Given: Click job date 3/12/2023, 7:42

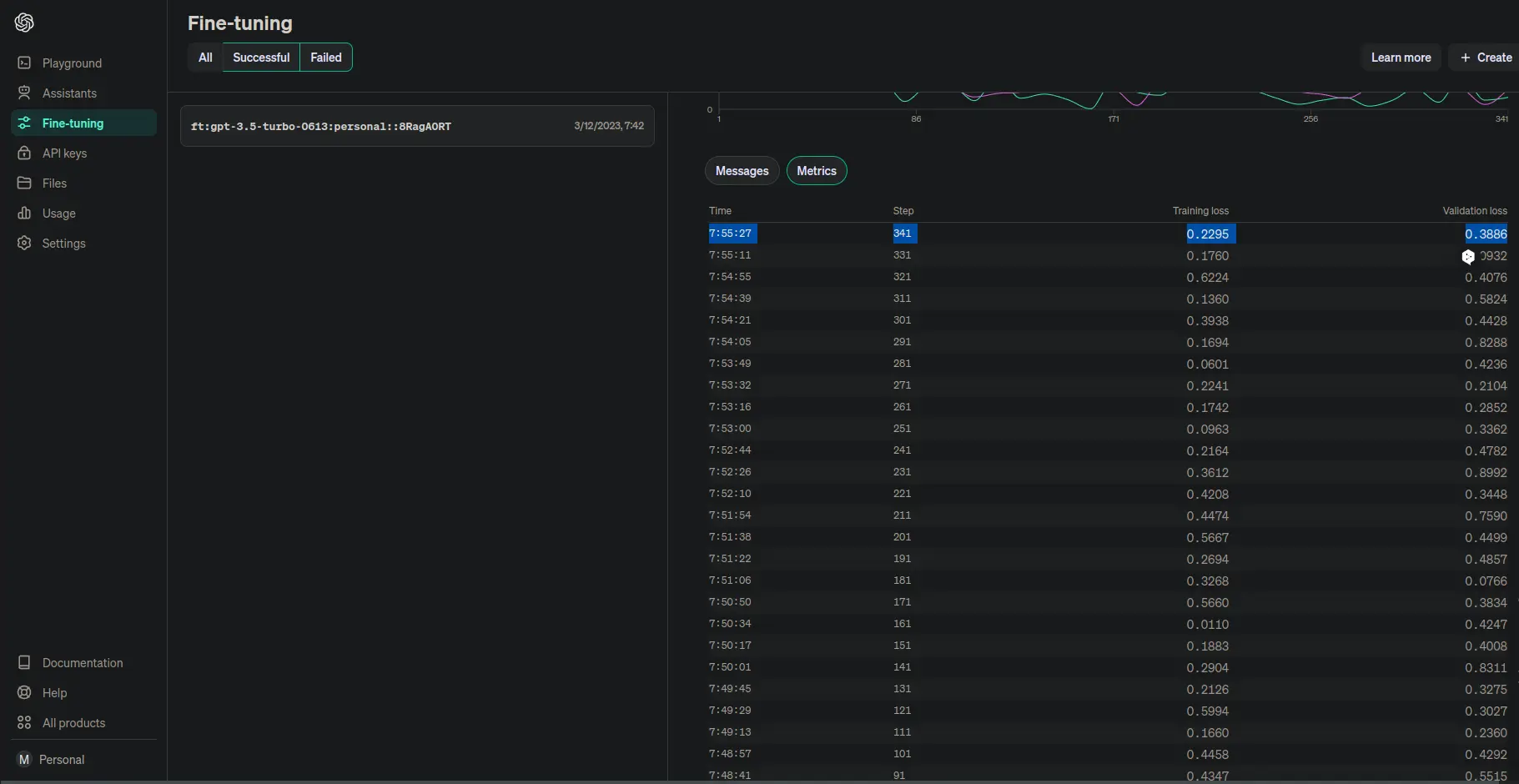Looking at the screenshot, I should [609, 126].
